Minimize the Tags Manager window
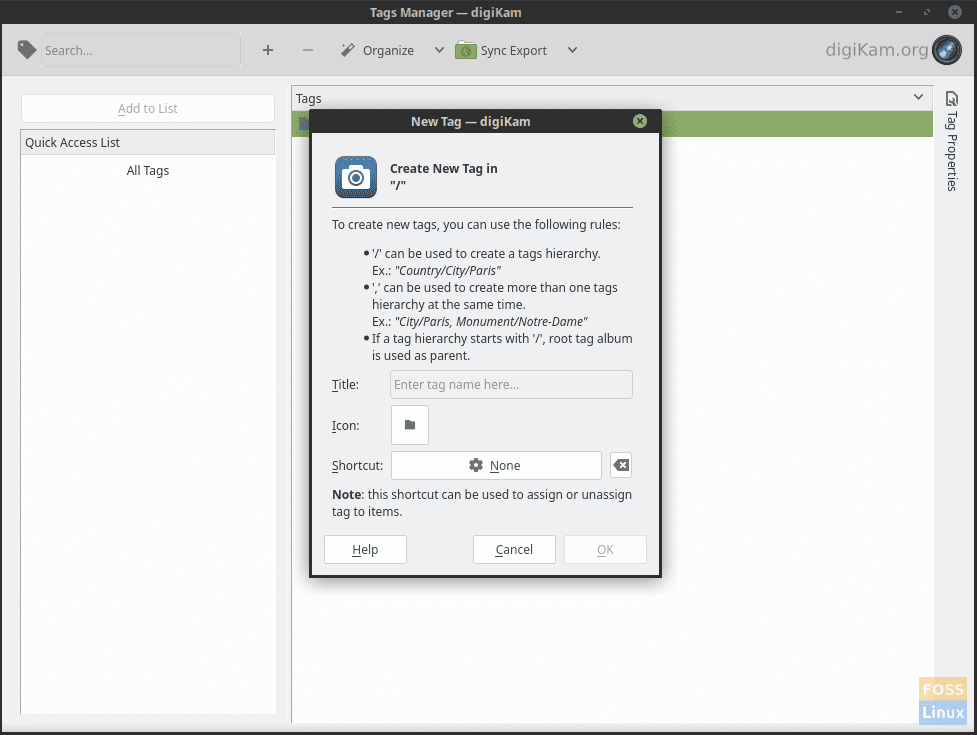The height and width of the screenshot is (735, 977). click(x=899, y=12)
